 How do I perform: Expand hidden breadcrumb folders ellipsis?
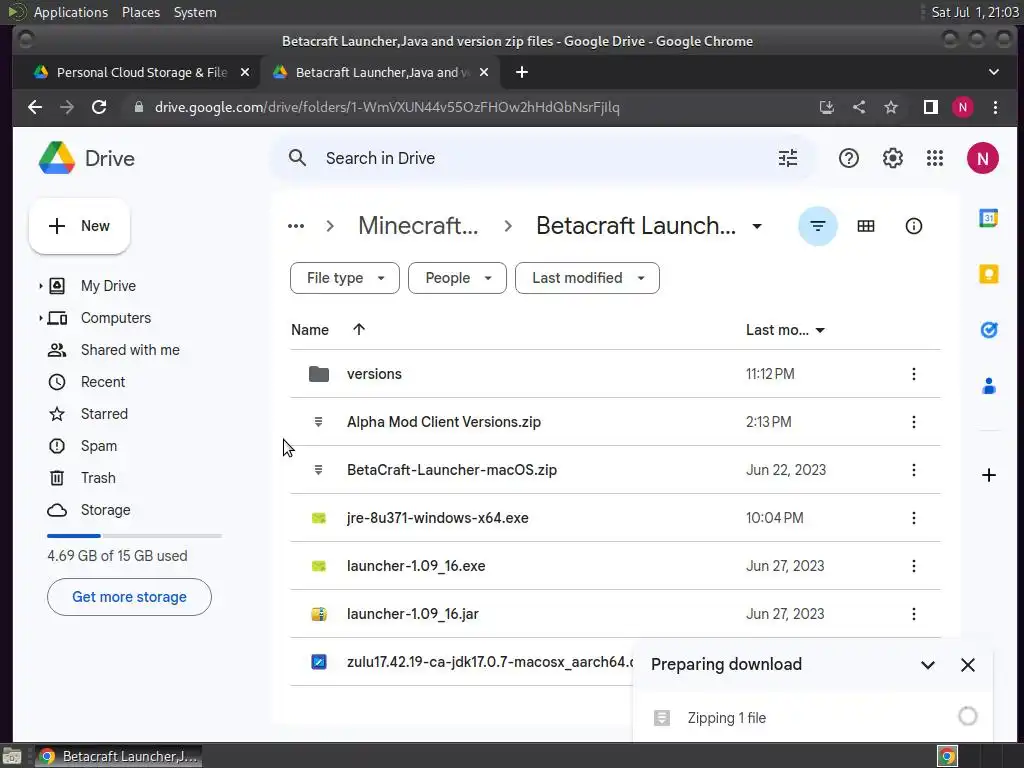(296, 226)
